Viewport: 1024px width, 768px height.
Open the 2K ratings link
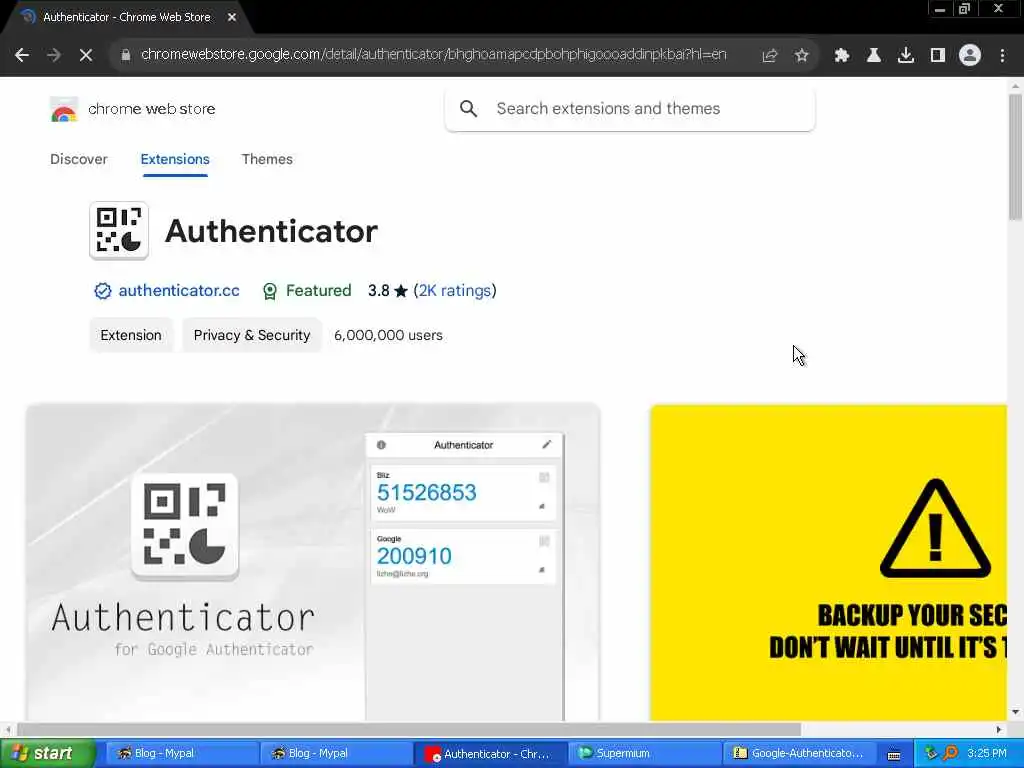coord(455,291)
